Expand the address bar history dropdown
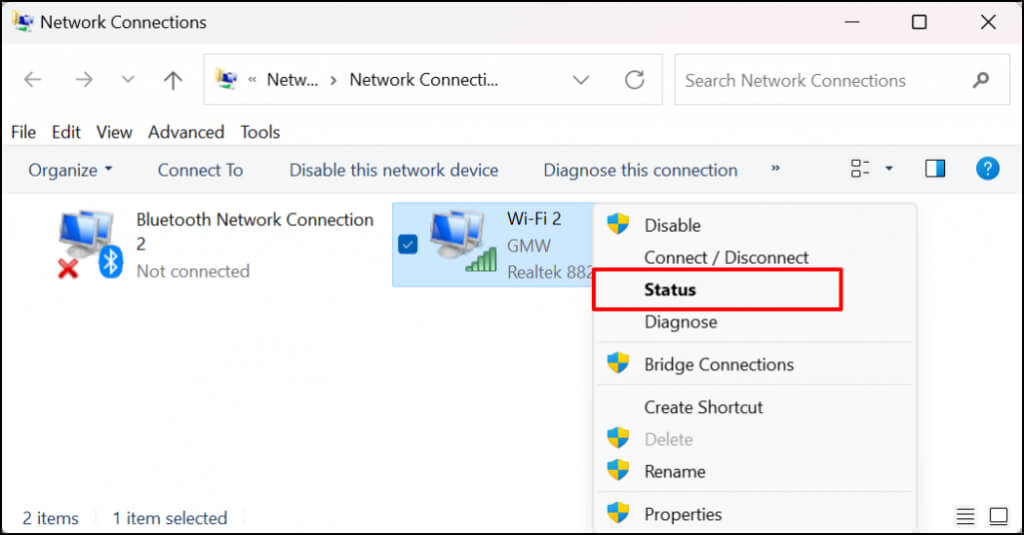This screenshot has height=535, width=1024. (580, 81)
